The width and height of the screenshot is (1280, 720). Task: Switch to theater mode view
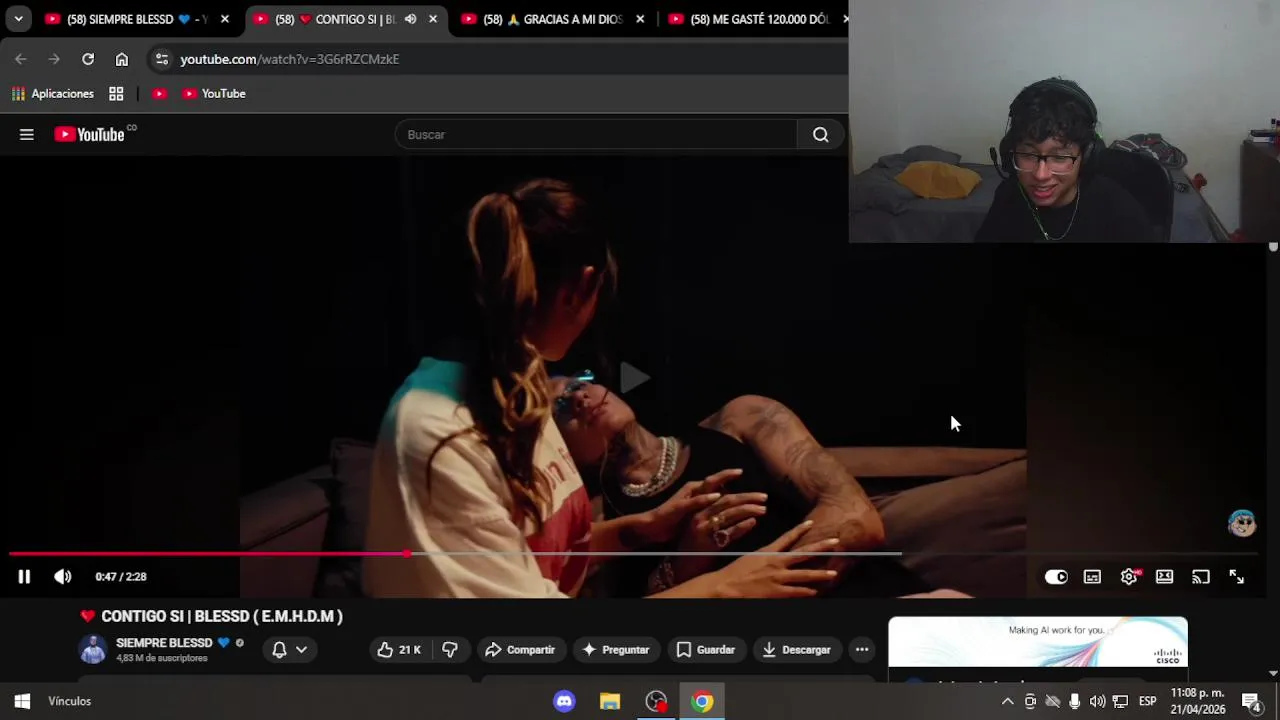(1165, 577)
